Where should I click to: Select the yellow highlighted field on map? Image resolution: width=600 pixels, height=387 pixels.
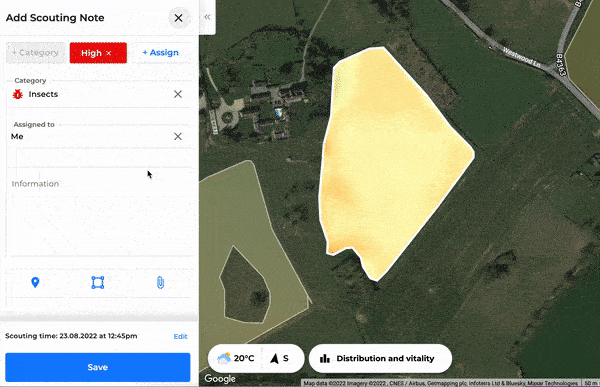pos(390,161)
